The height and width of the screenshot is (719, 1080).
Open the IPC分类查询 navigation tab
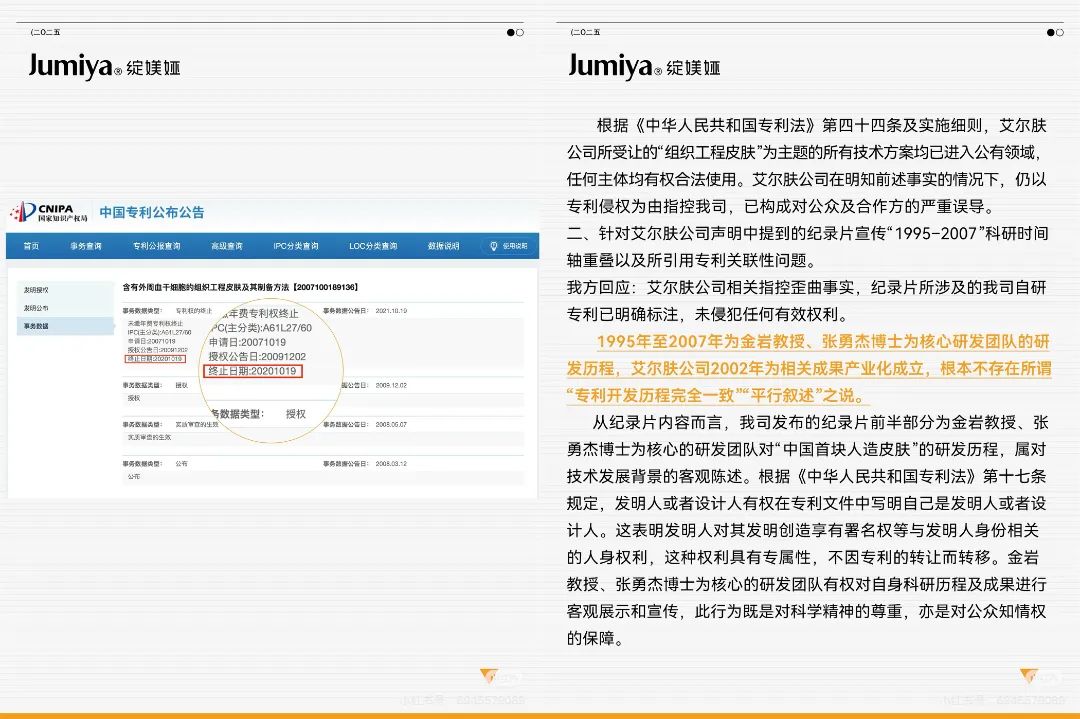click(x=295, y=246)
